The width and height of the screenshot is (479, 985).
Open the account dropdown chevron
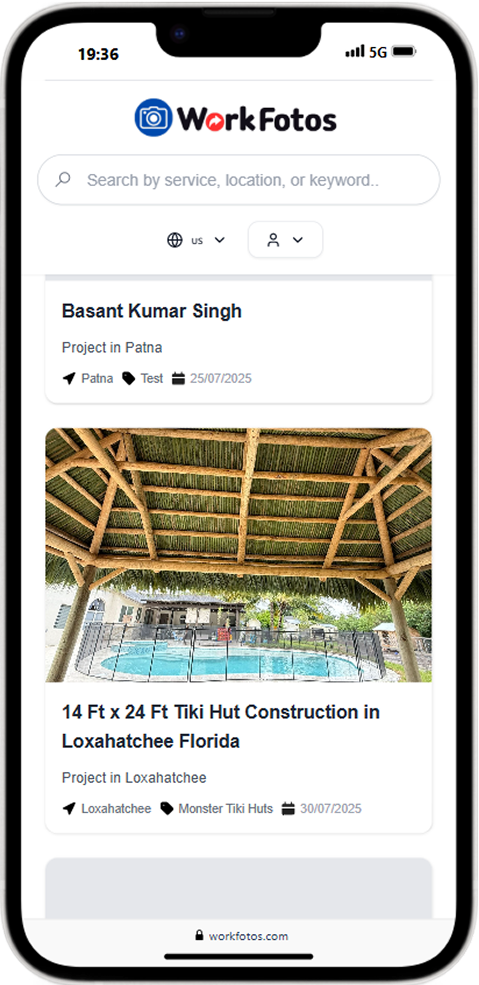coord(298,240)
